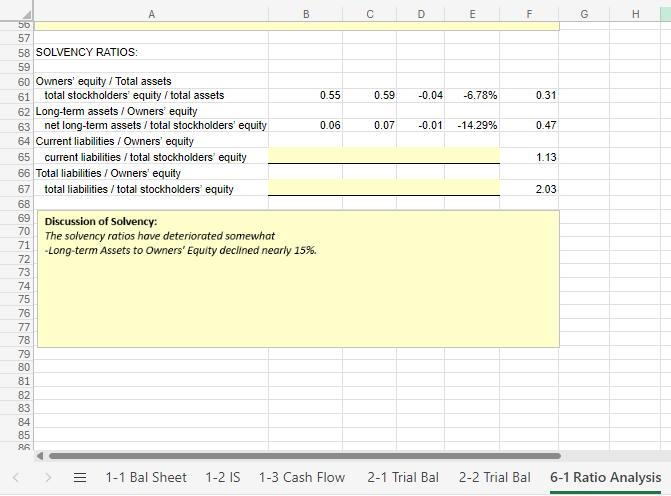
Task: Click the 0.59 value cell
Action: click(370, 95)
